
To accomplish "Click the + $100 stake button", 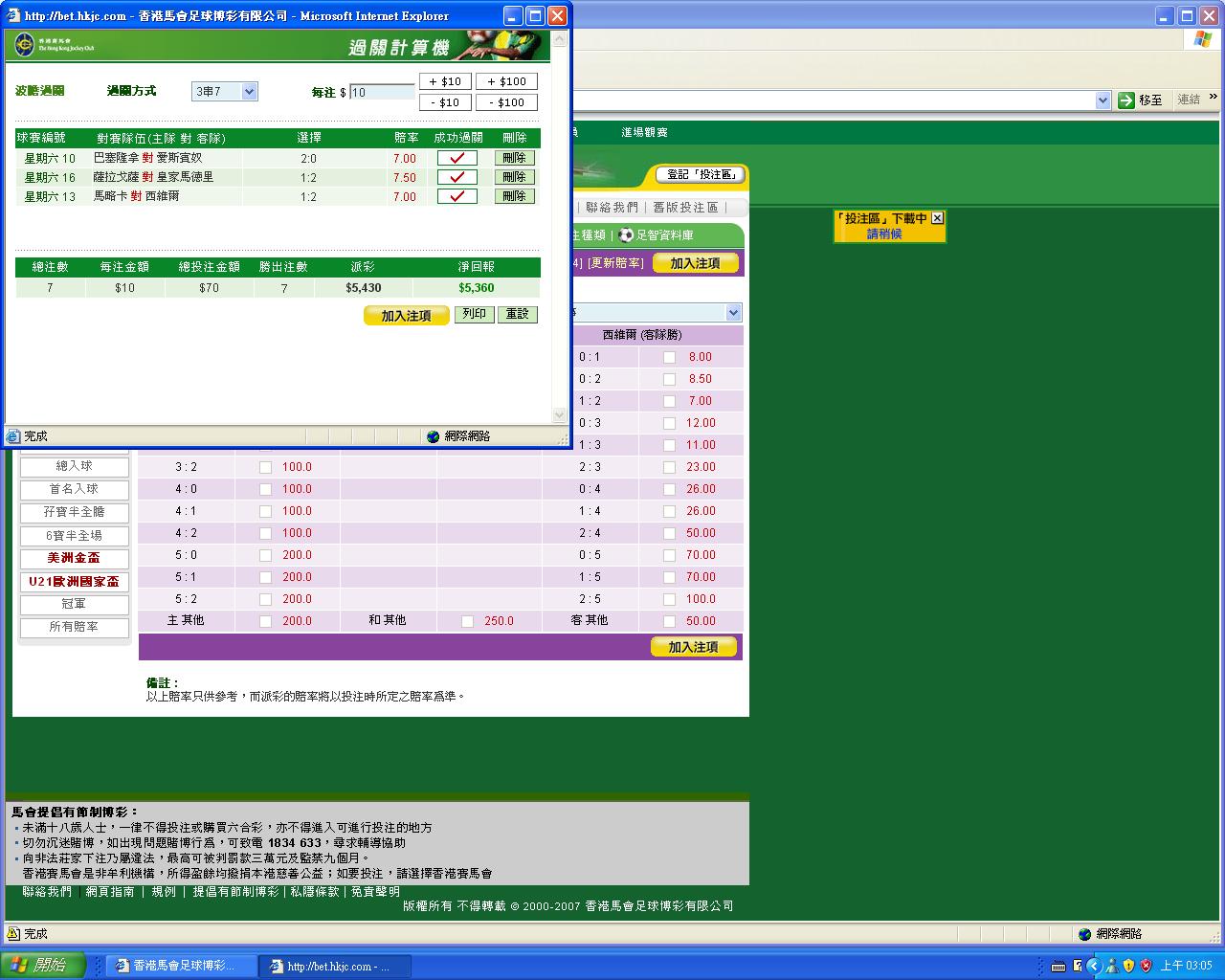I will click(506, 81).
